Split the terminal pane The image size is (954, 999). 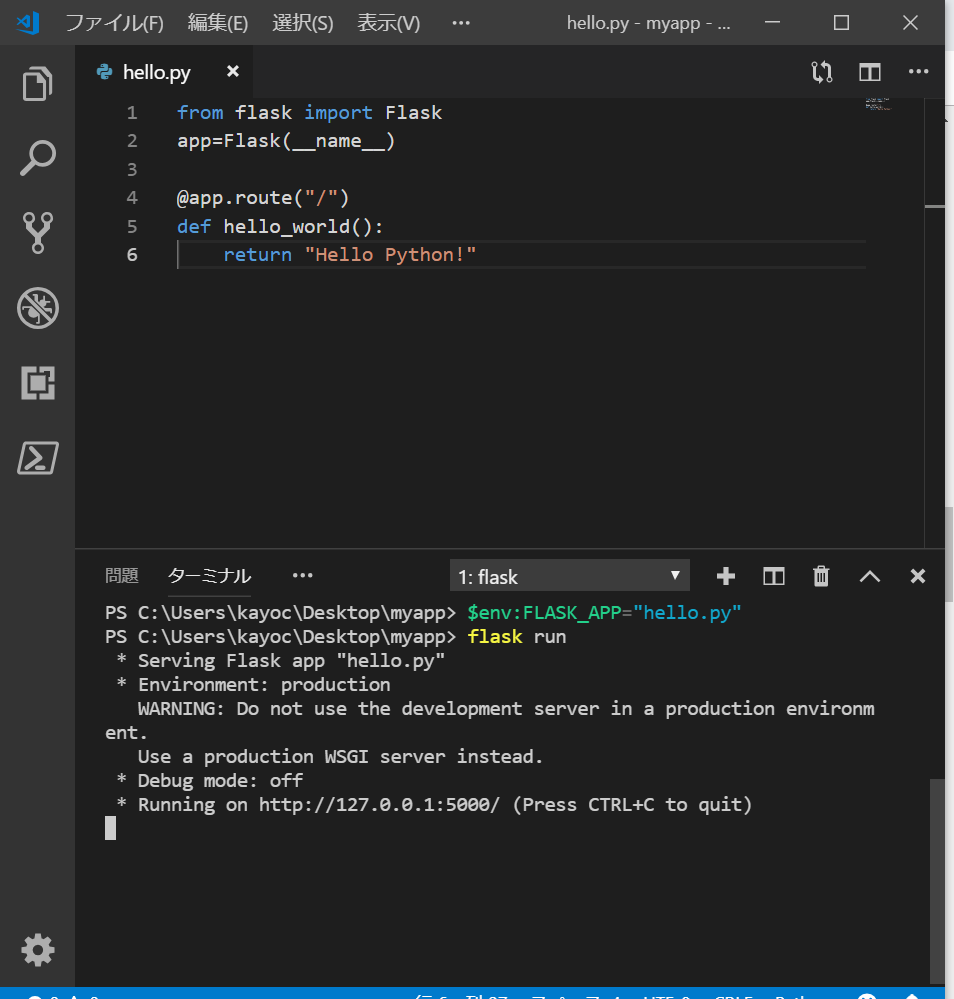[774, 576]
